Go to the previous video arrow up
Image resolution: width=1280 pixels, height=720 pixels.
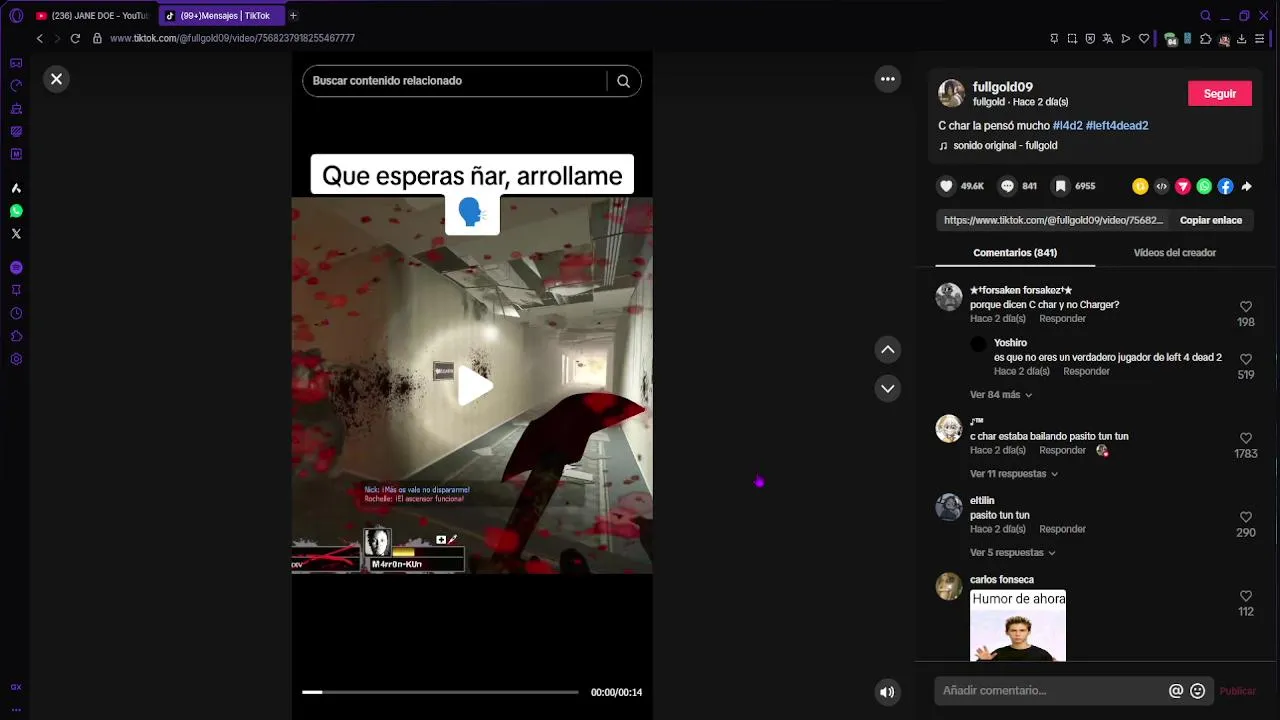click(887, 349)
